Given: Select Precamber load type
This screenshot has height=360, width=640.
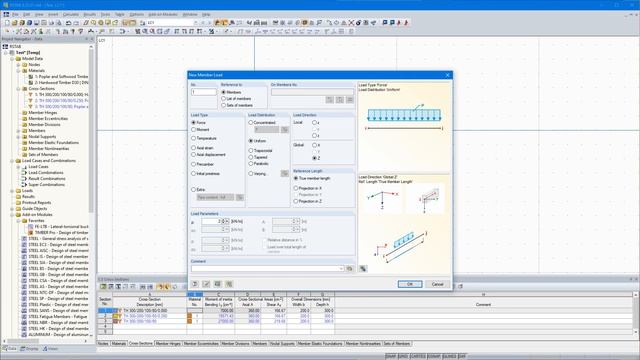Looking at the screenshot, I should click(193, 164).
